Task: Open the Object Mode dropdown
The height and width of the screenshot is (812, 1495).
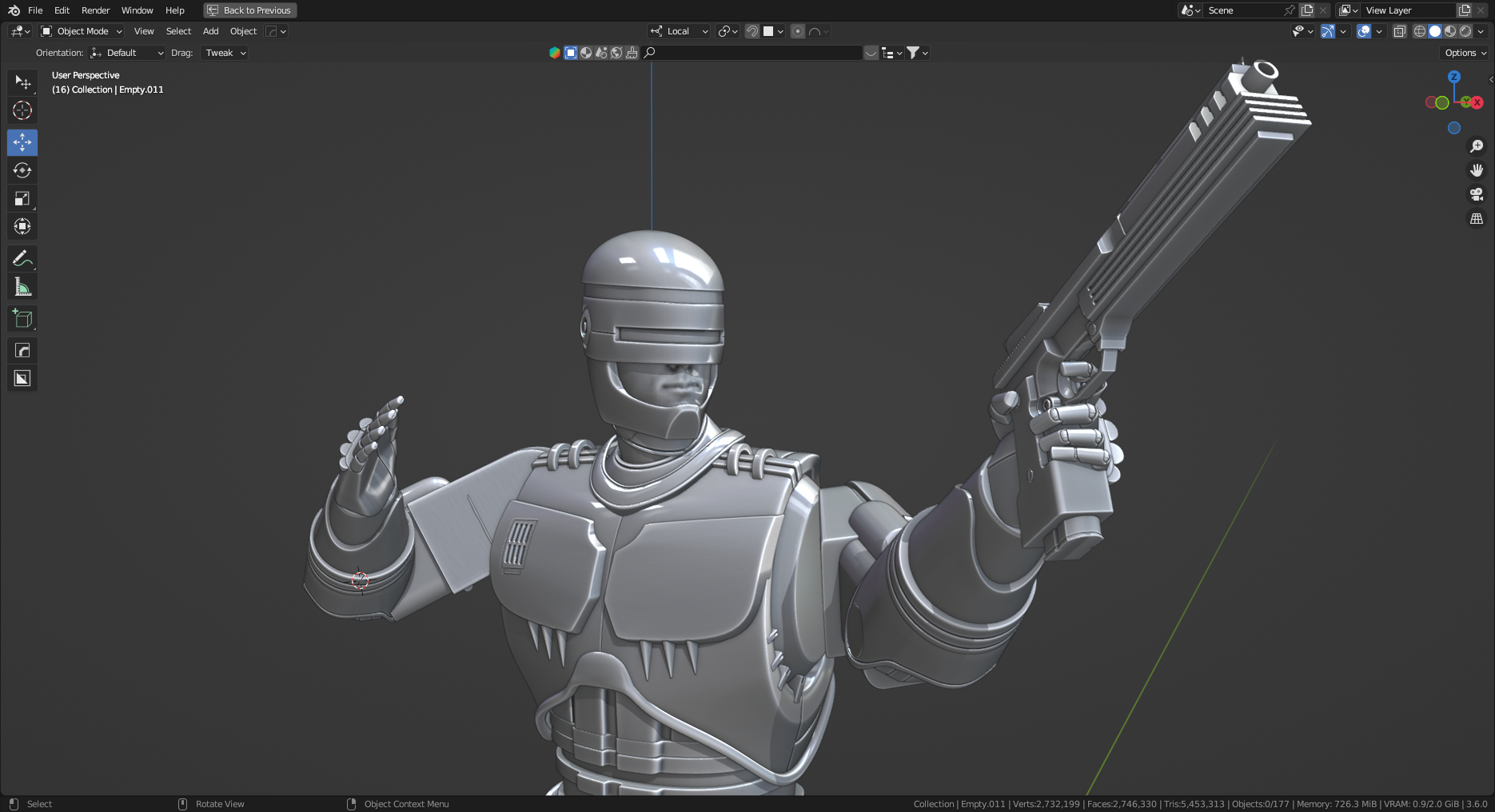Action: pos(82,31)
